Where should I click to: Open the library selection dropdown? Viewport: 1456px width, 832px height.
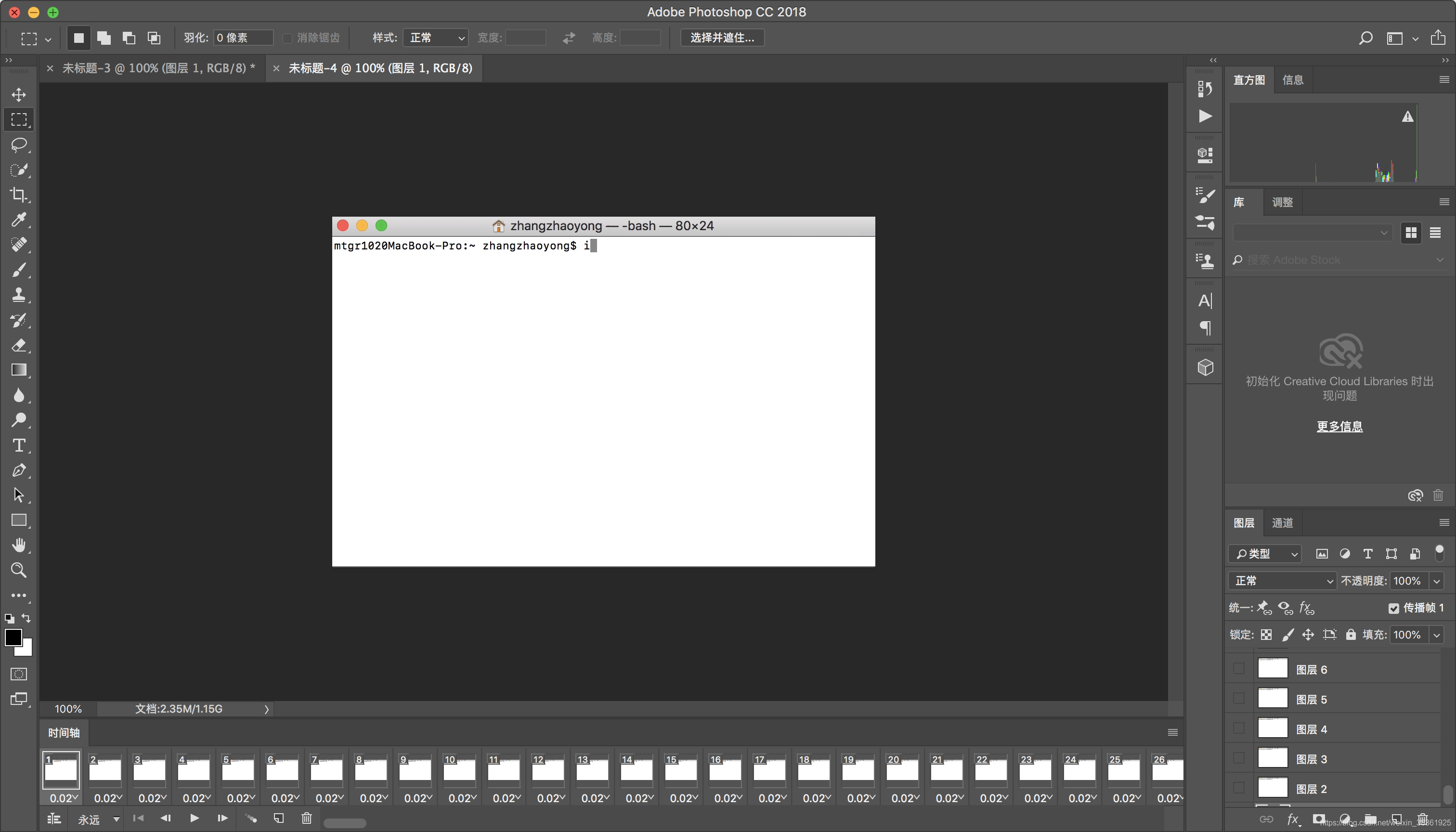click(1312, 233)
